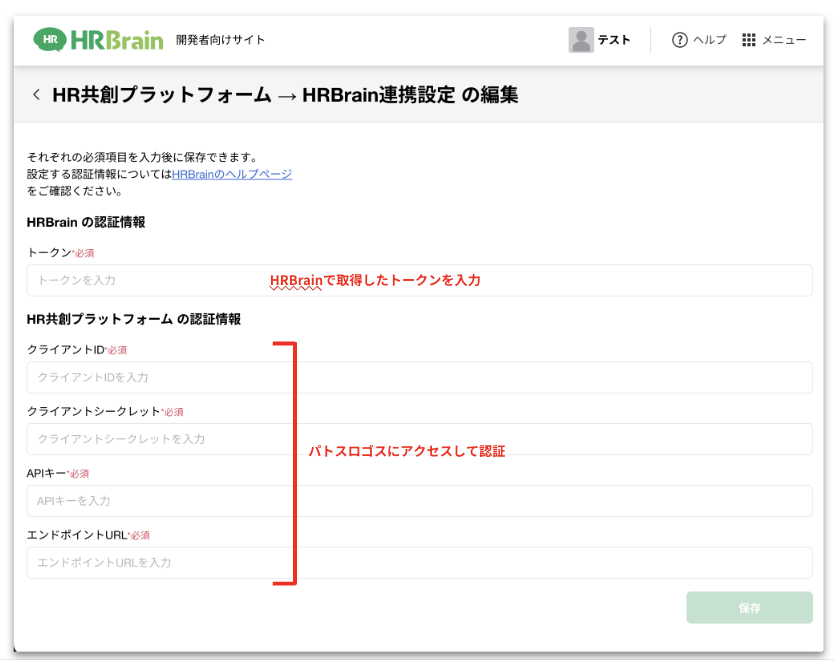Open the grid menu icon
The height and width of the screenshot is (660, 834).
(748, 40)
